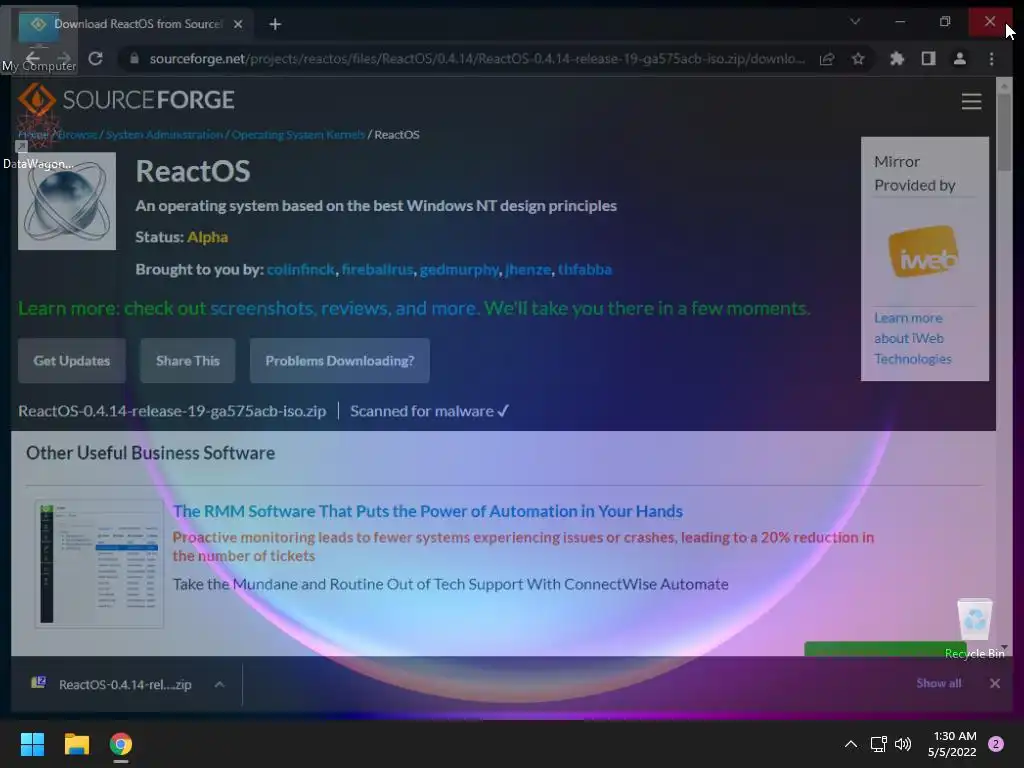1024x768 pixels.
Task: Close the Download ReactOS browser tab
Action: [238, 24]
